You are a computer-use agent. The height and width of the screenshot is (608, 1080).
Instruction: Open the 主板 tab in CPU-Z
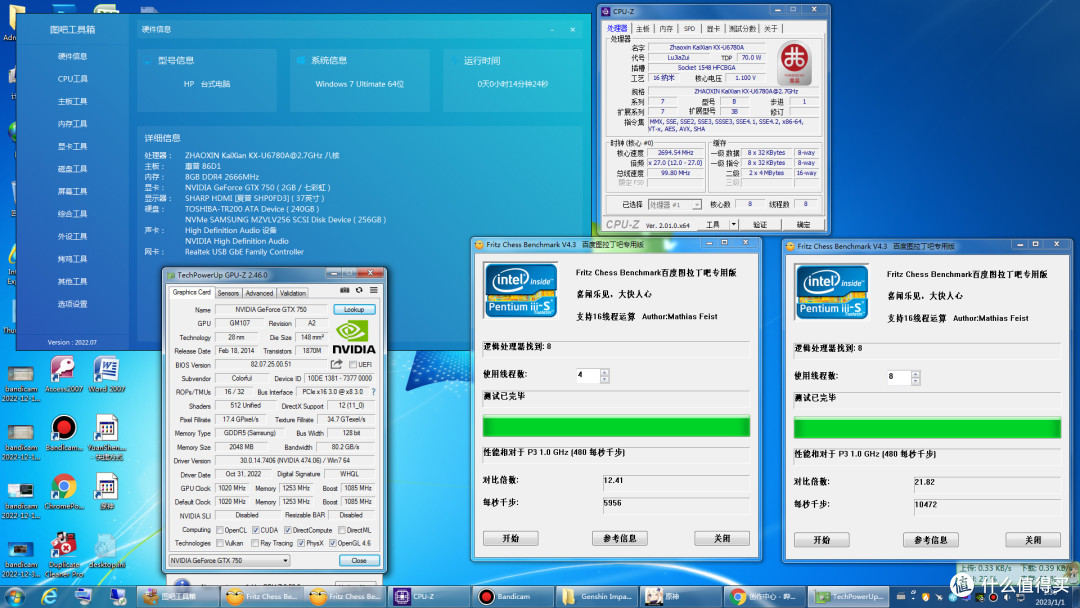coord(643,28)
